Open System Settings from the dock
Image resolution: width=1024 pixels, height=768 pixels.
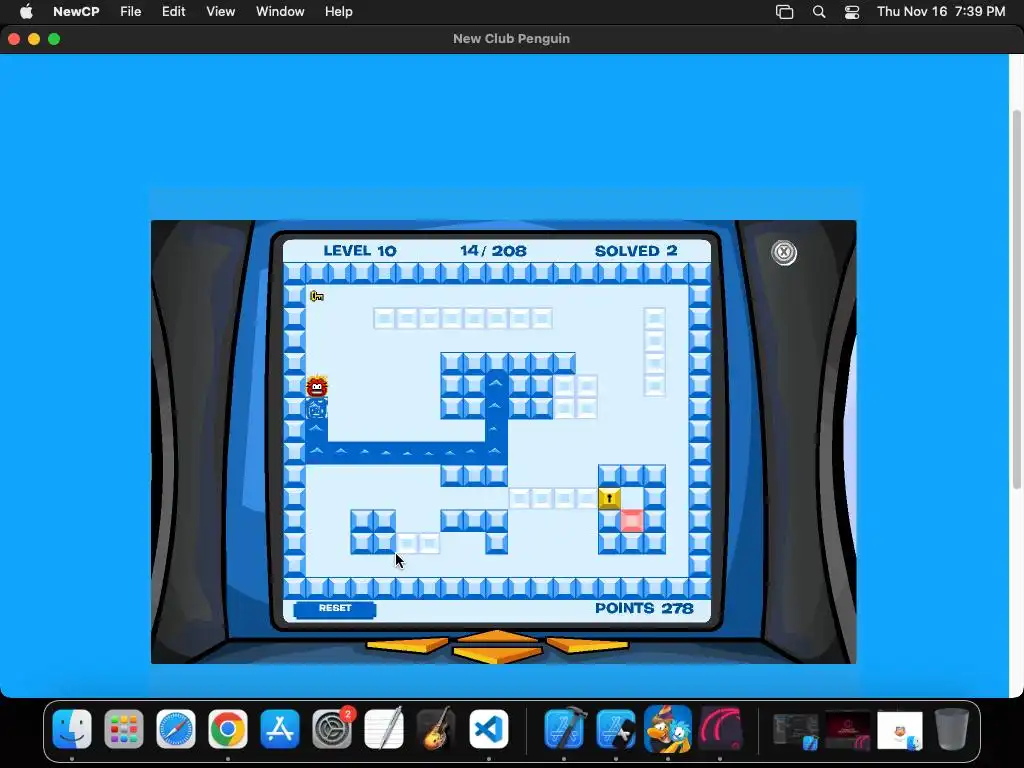point(332,729)
